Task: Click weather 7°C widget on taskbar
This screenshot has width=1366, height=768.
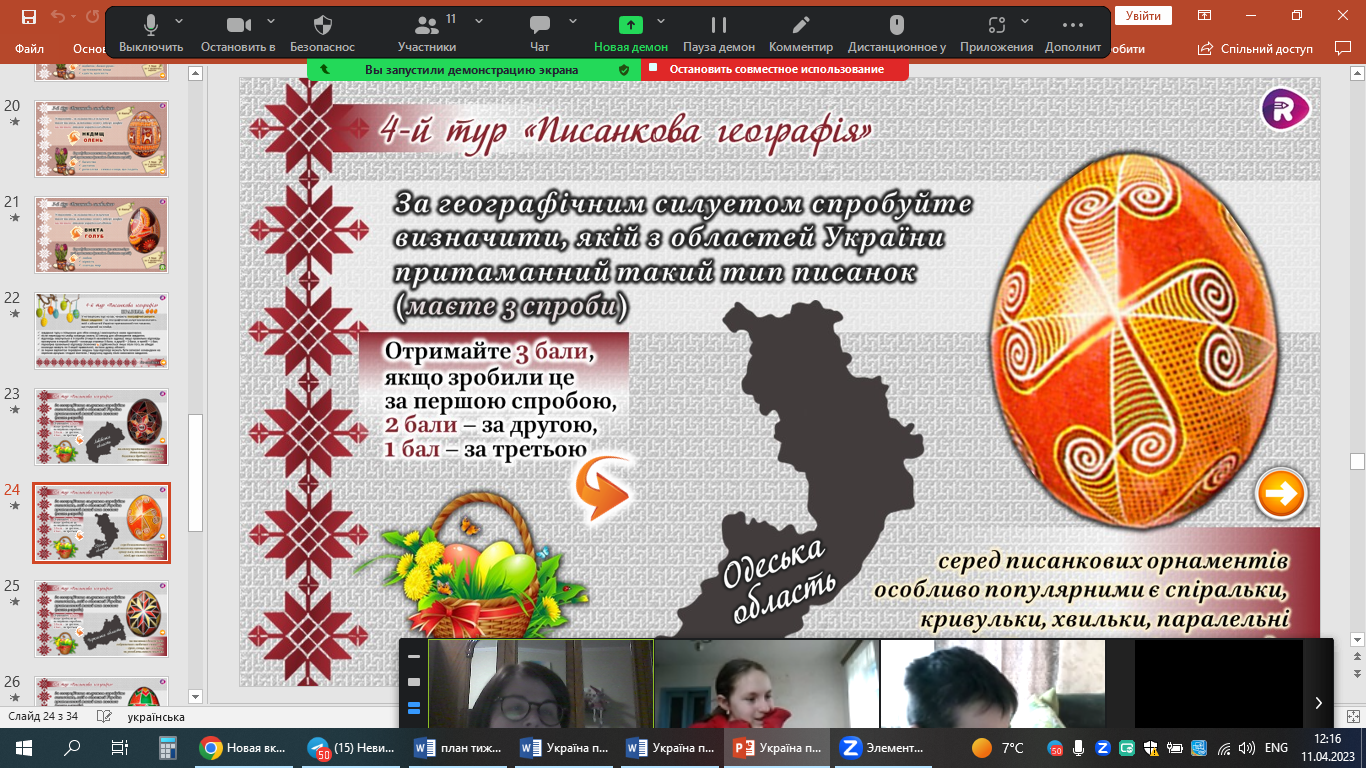Action: (999, 747)
